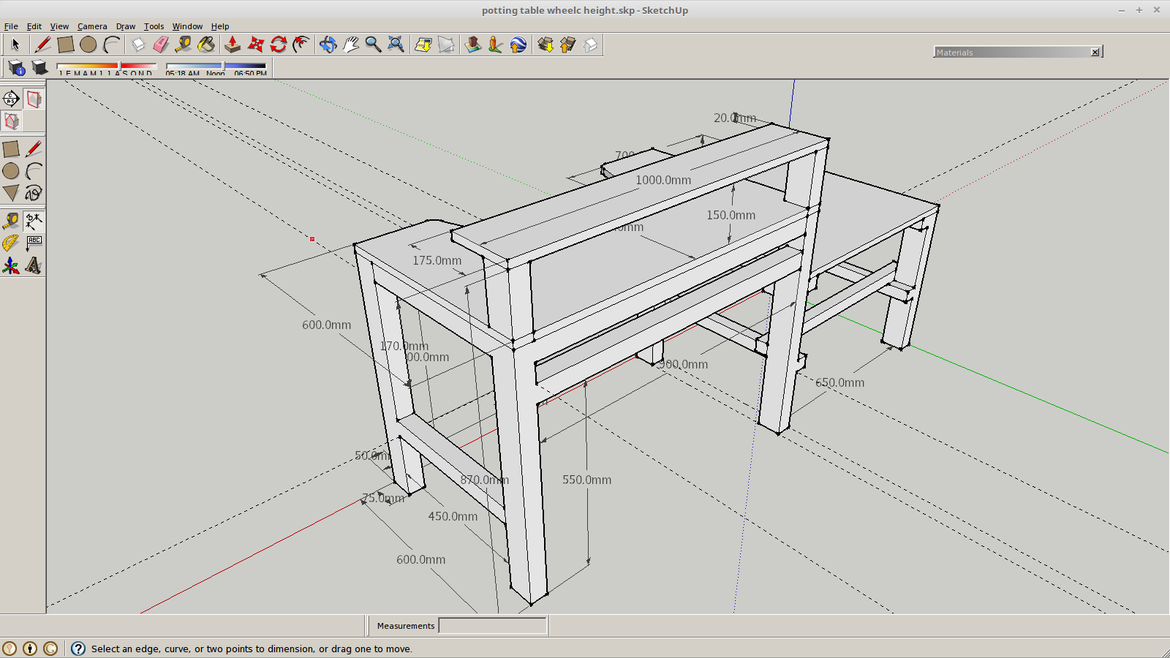Choose the Paint Bucket tool

click(206, 45)
